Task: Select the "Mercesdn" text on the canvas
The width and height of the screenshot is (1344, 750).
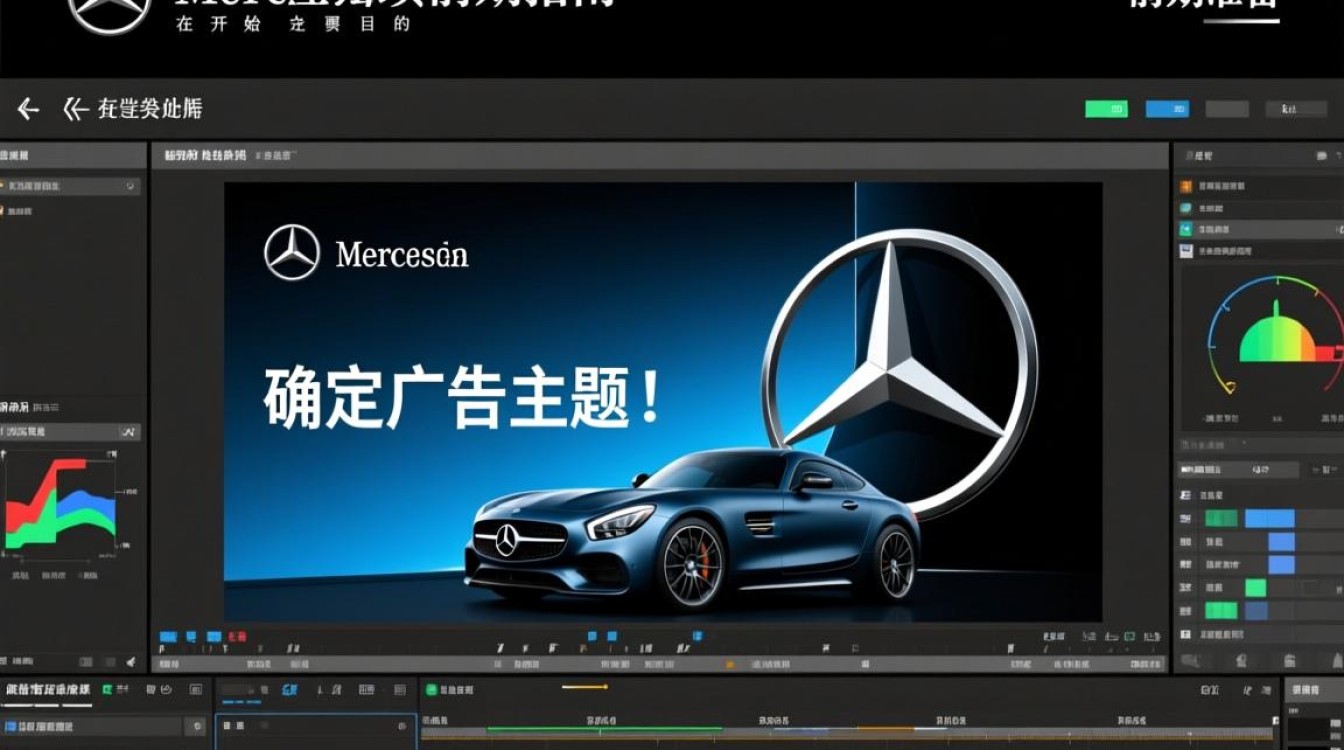Action: click(402, 254)
